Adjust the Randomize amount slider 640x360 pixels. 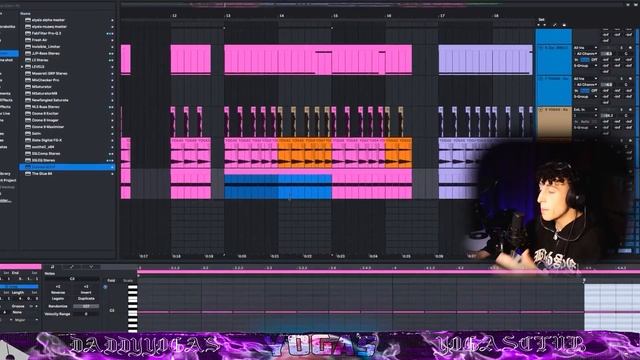tap(86, 306)
